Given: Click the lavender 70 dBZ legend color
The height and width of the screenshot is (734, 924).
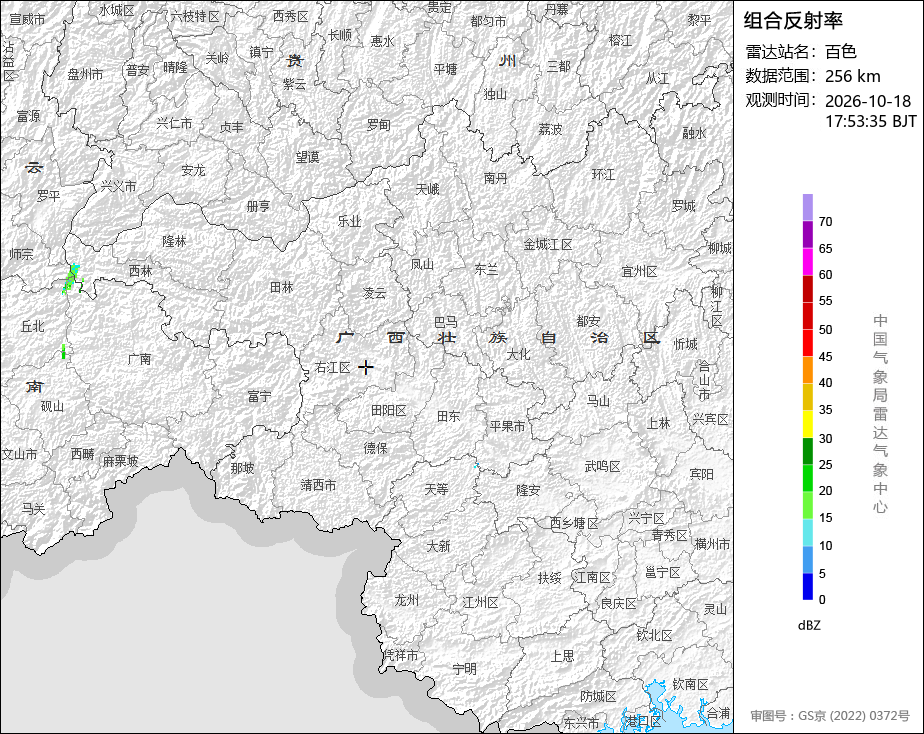Looking at the screenshot, I should (808, 207).
